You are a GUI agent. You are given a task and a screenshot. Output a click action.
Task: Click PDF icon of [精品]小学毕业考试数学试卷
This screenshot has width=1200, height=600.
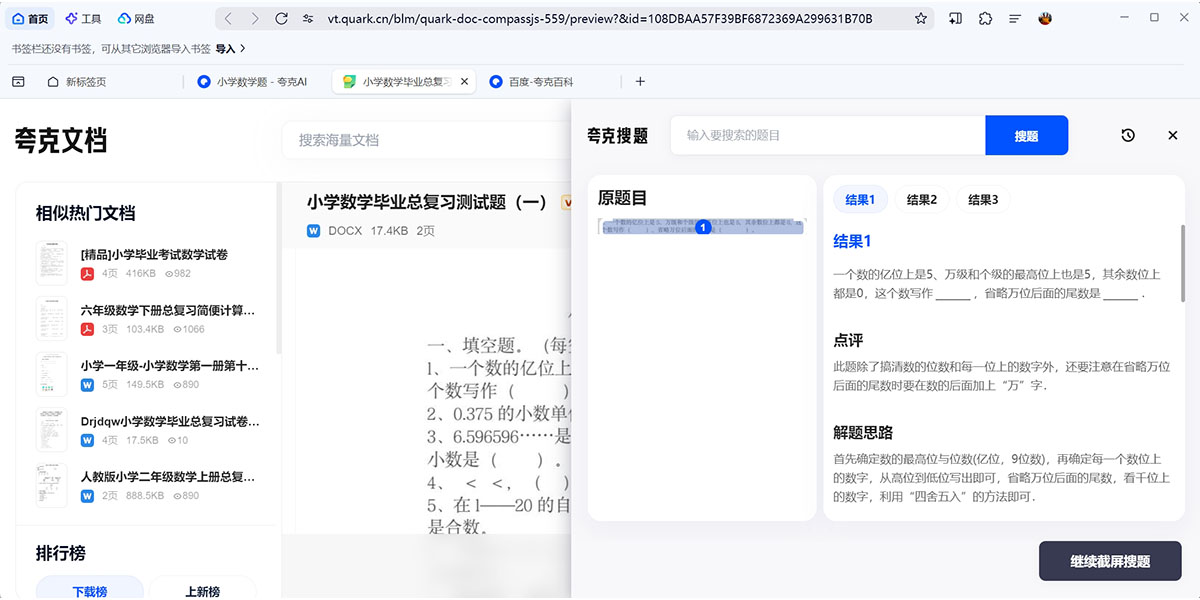click(87, 273)
